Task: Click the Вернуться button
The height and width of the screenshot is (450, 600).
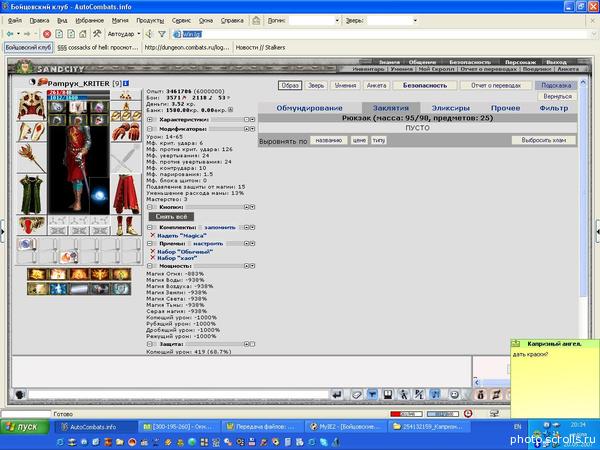Action: [557, 96]
